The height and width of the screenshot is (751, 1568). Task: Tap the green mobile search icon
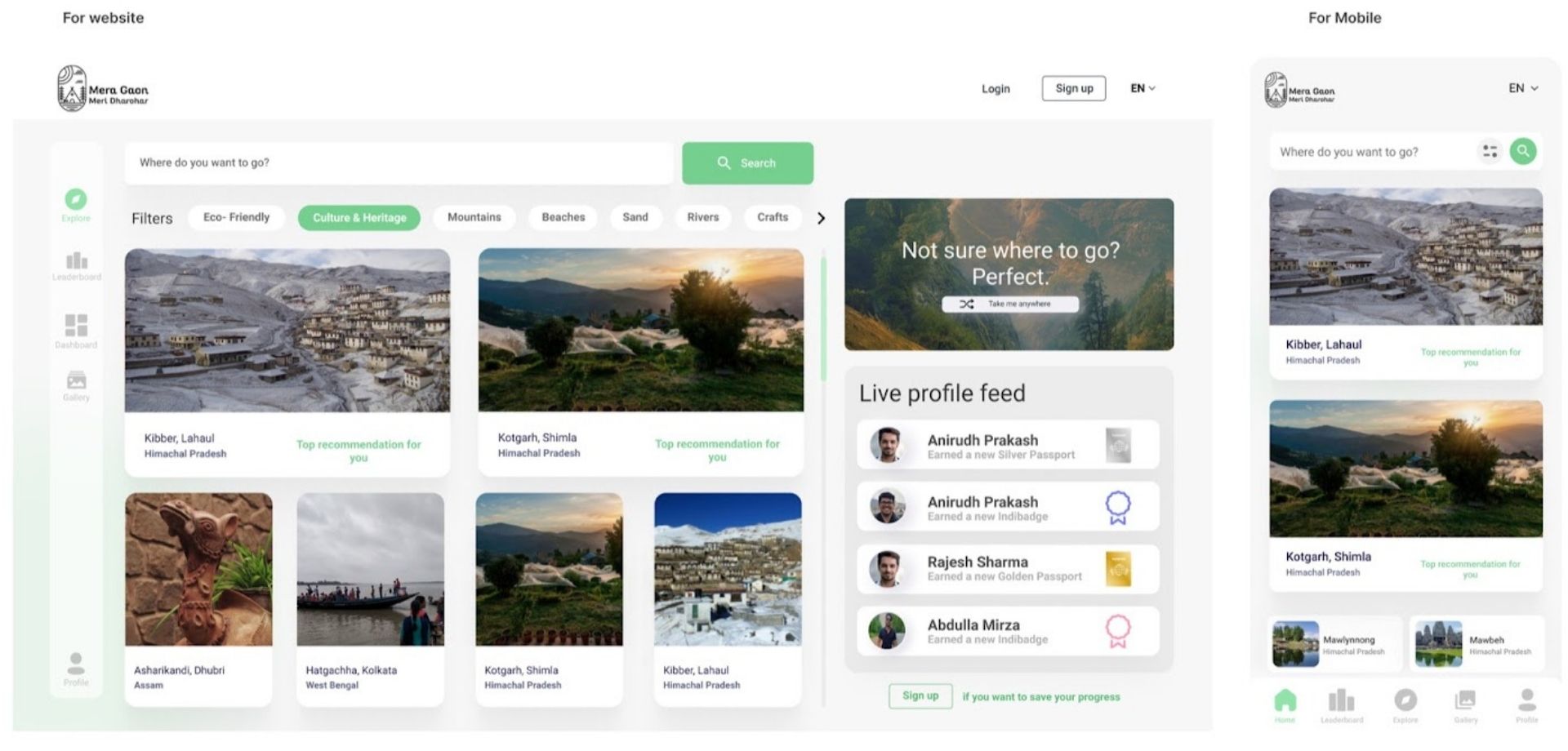click(1522, 151)
